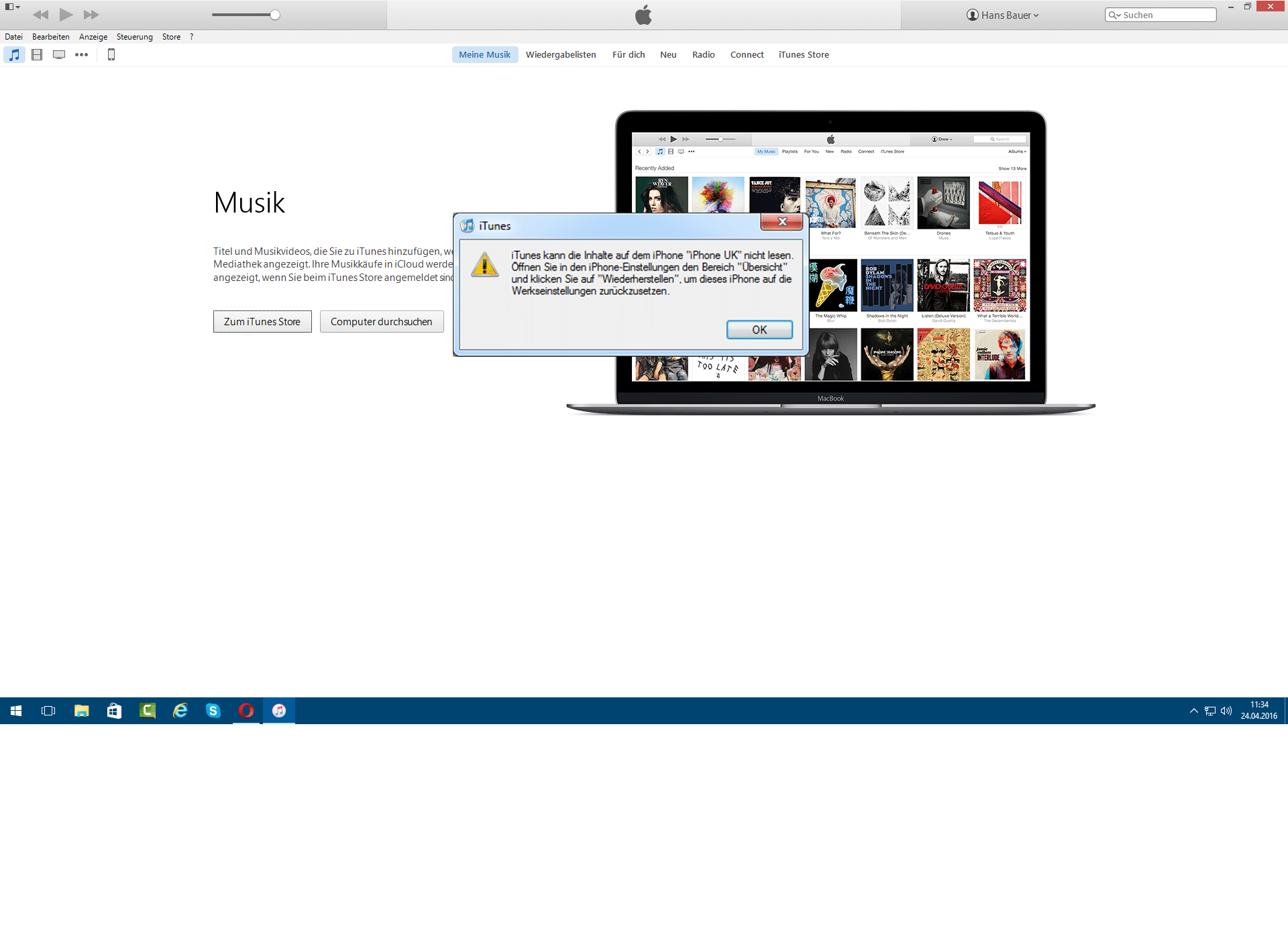Image resolution: width=1288 pixels, height=926 pixels.
Task: Open the ? help menu
Action: click(191, 37)
